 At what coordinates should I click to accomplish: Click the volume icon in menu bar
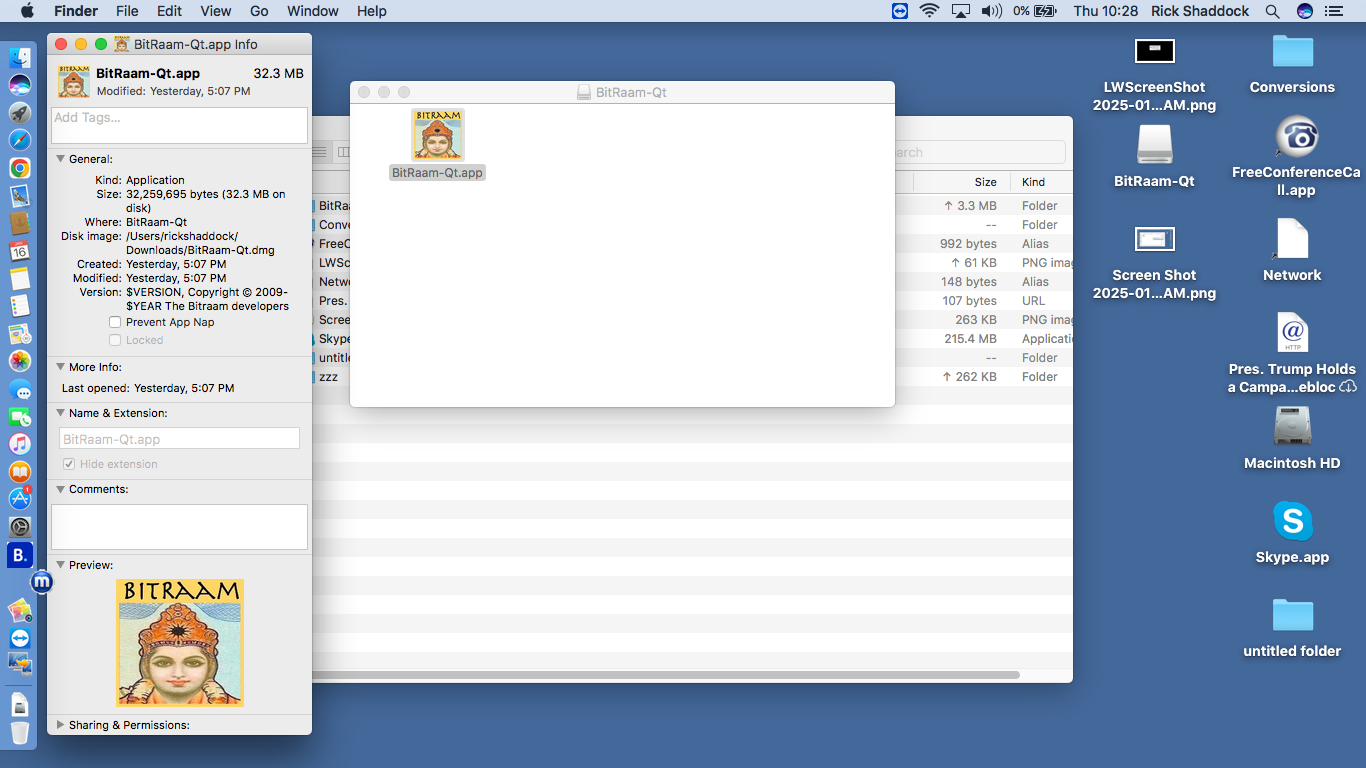click(x=991, y=11)
